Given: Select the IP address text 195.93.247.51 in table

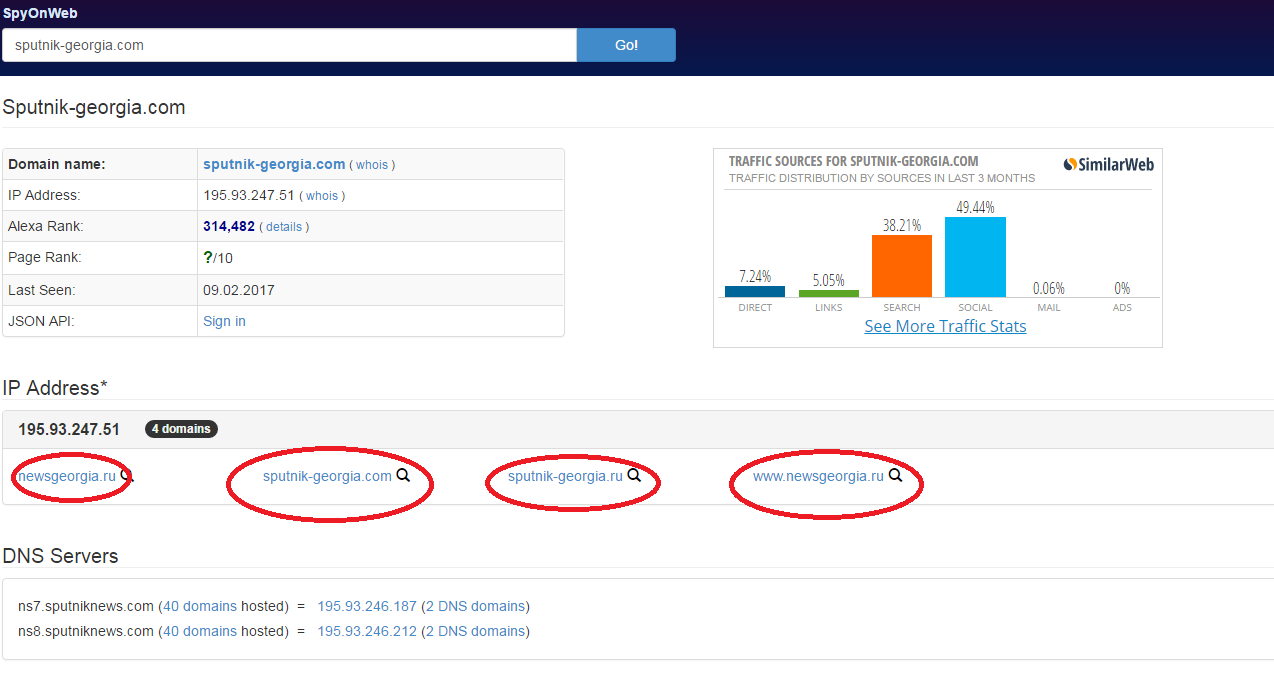Looking at the screenshot, I should tap(249, 196).
